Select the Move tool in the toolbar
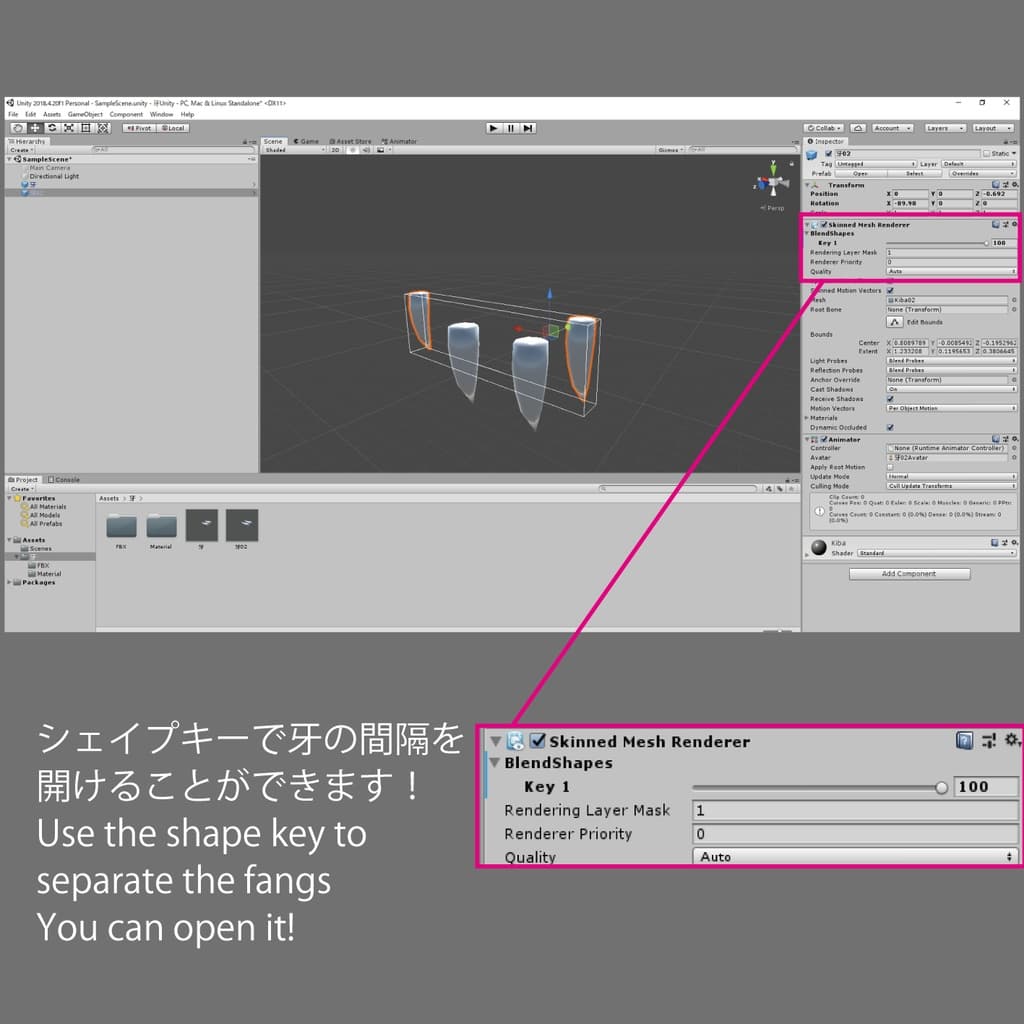This screenshot has width=1024, height=1024. tap(35, 128)
